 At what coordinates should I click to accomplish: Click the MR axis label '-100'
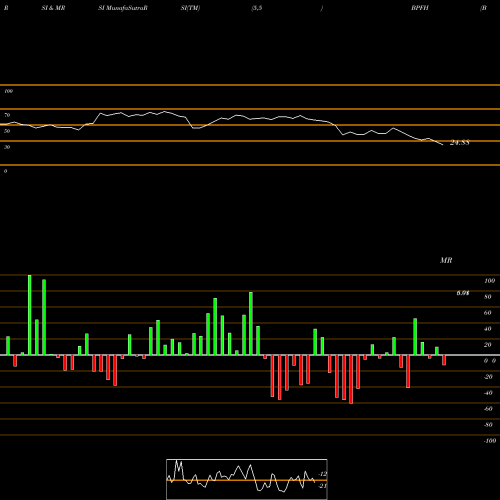[x=490, y=441]
